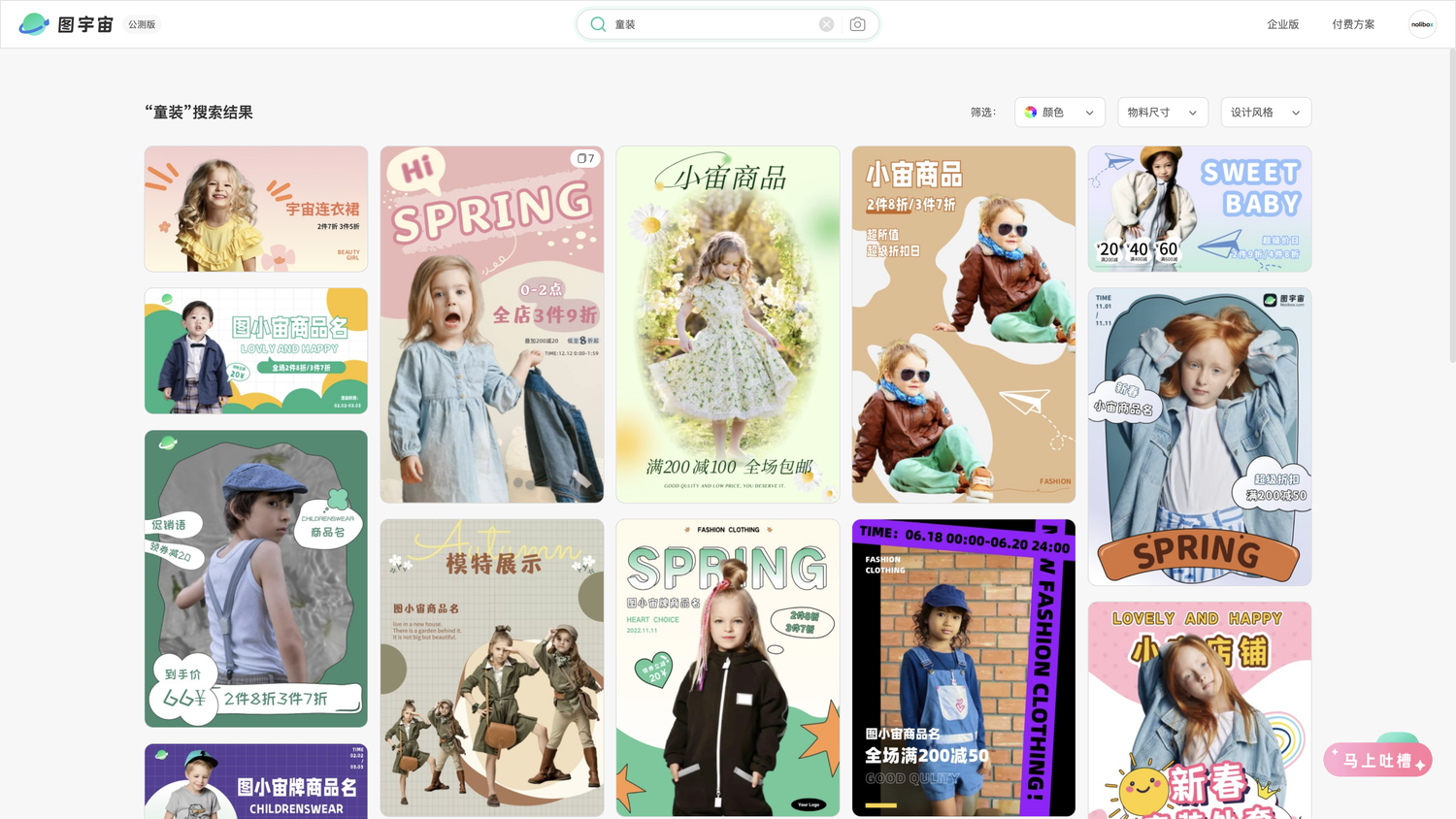This screenshot has height=819, width=1456.
Task: Expand the 物料尺寸 filter dropdown
Action: pos(1163,113)
